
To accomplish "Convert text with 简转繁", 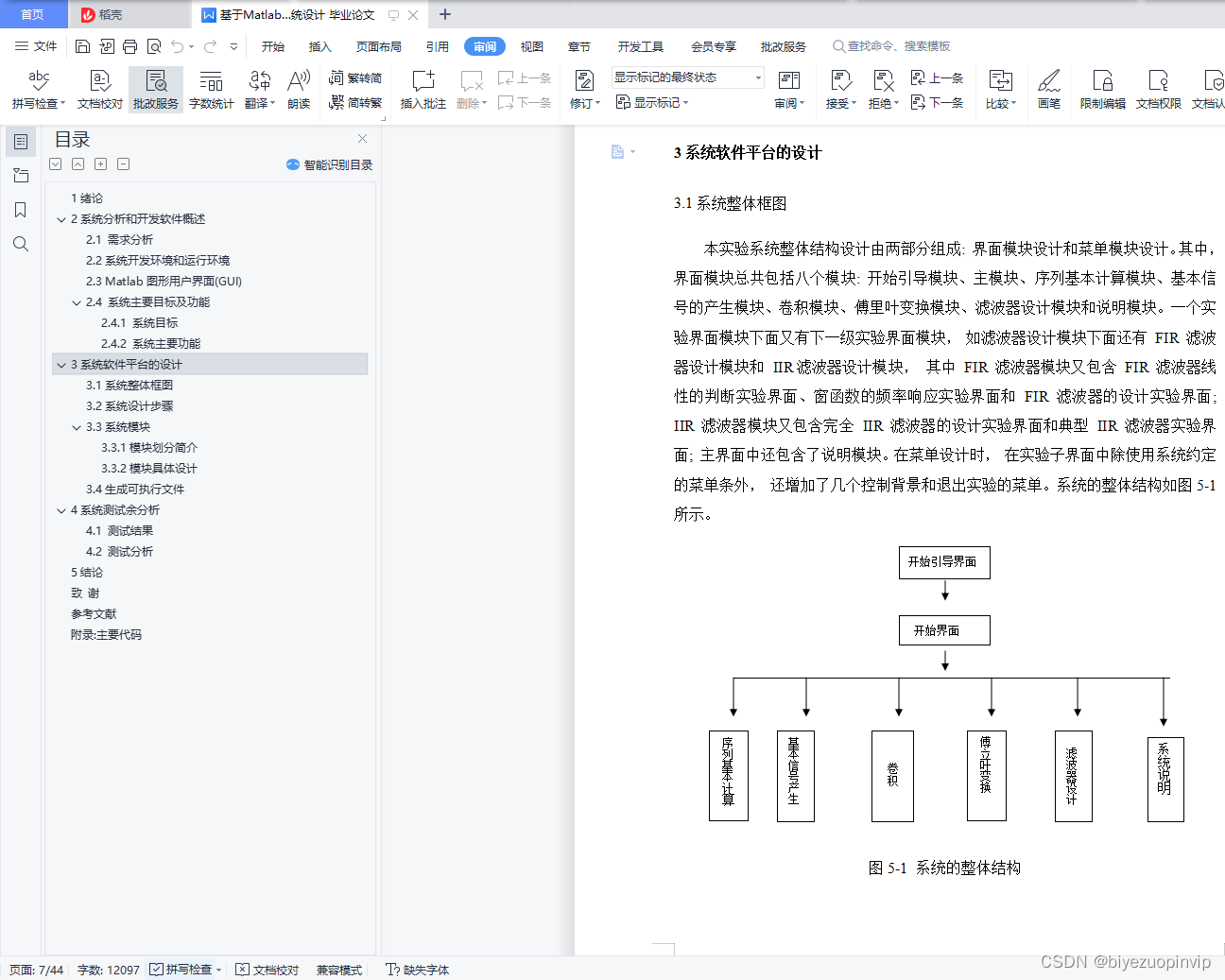I will coord(355,102).
